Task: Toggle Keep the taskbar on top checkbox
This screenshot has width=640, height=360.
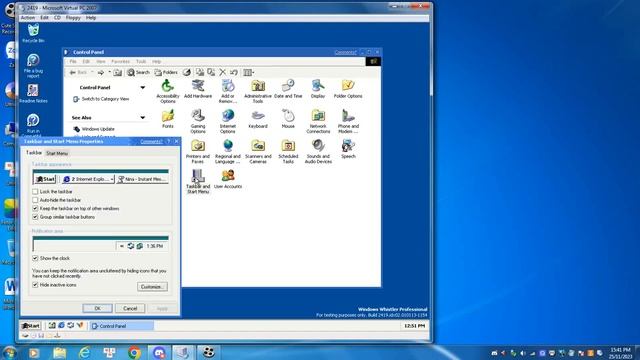Action: click(x=35, y=209)
